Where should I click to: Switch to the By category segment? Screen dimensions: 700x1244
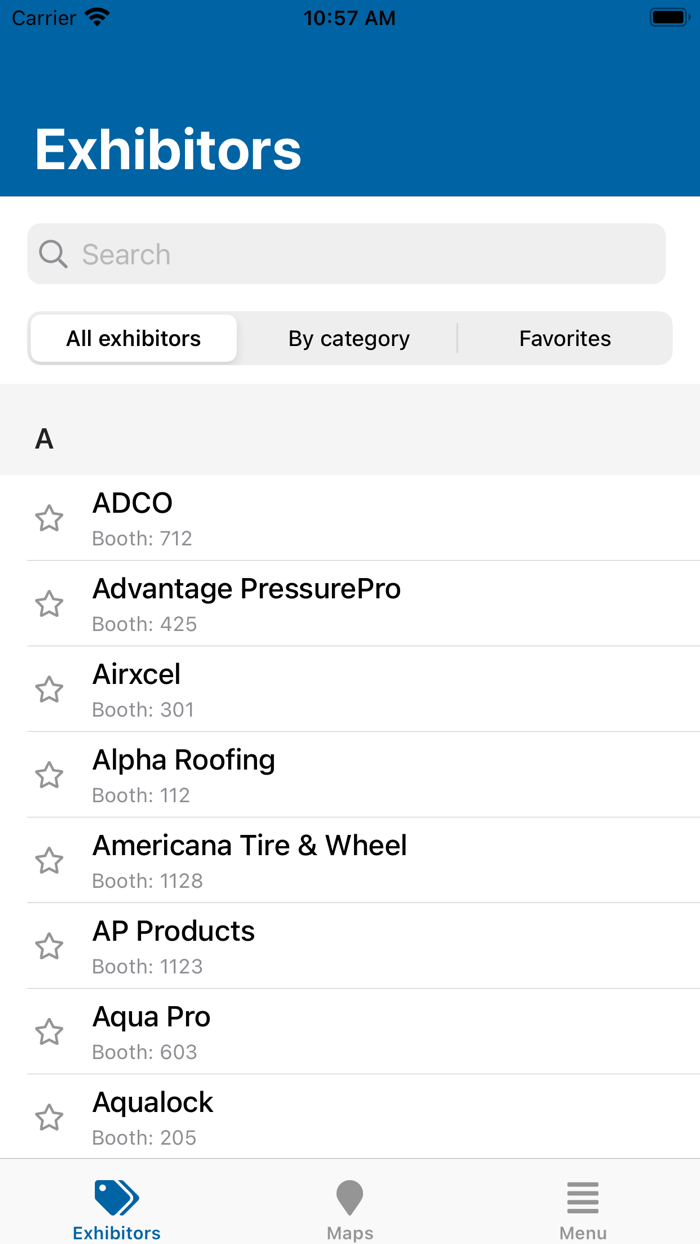tap(349, 339)
